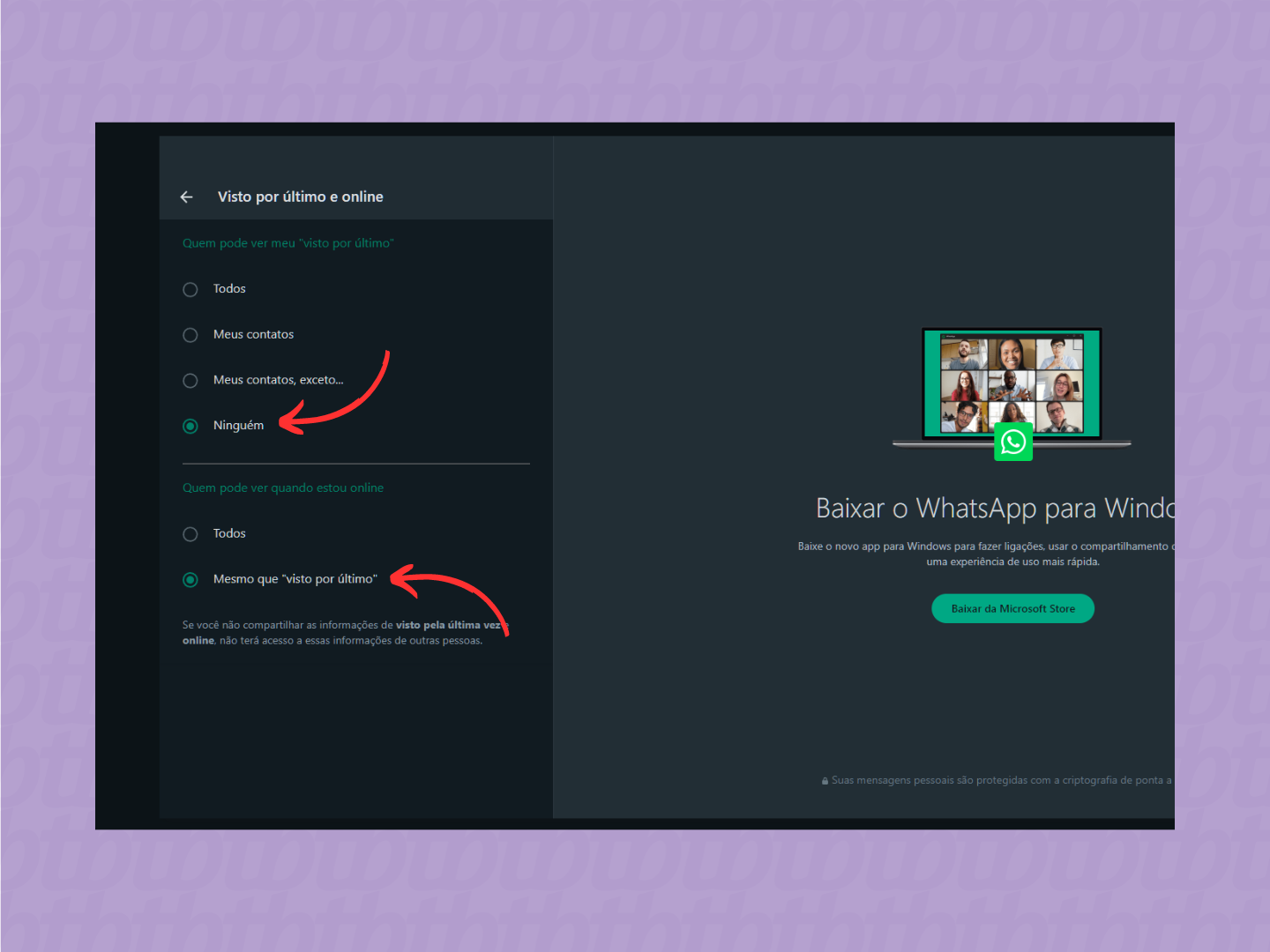The height and width of the screenshot is (952, 1270).
Task: Open Meus contatos, exceto... option
Action: (190, 380)
